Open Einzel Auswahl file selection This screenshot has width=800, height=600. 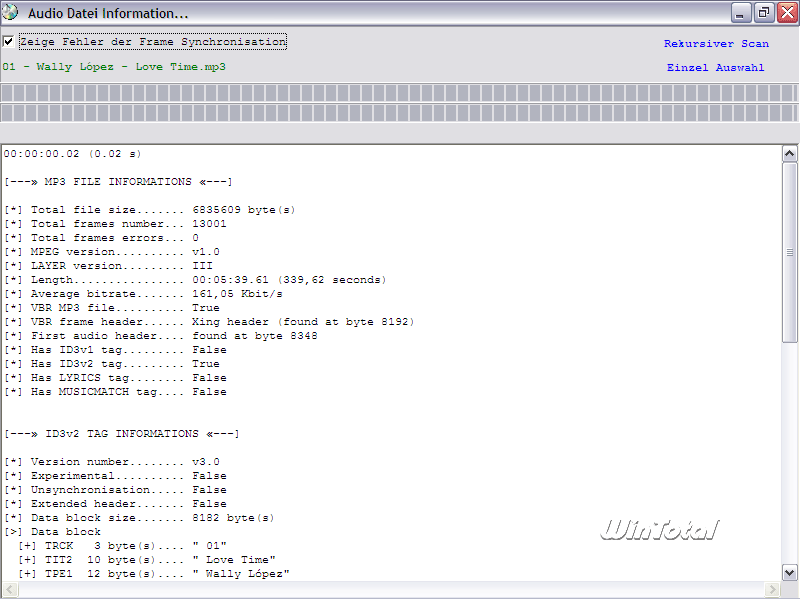tap(716, 68)
